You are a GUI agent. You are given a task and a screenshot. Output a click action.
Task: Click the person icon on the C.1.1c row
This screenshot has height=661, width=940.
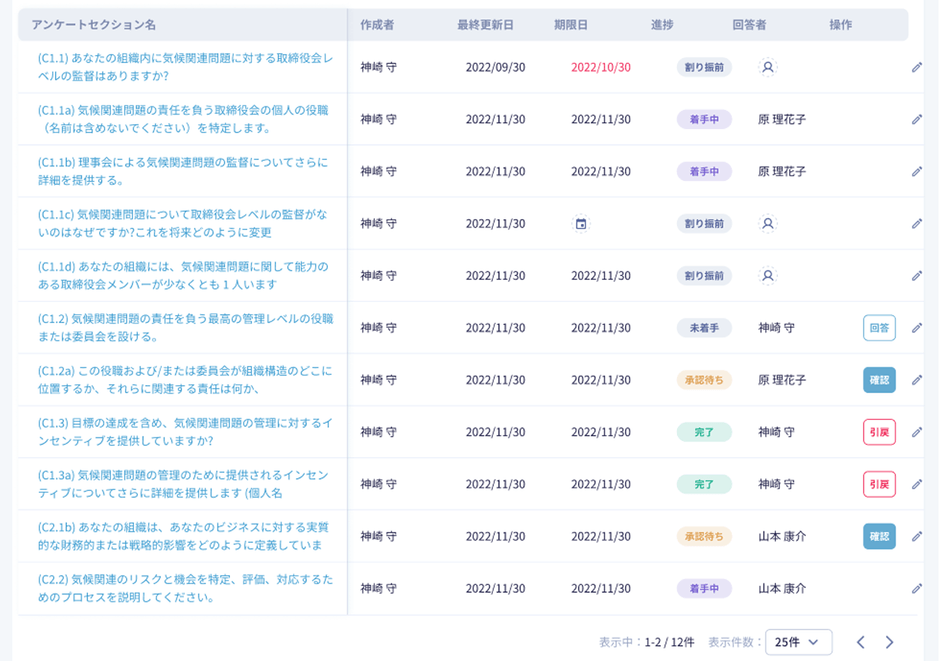click(766, 224)
